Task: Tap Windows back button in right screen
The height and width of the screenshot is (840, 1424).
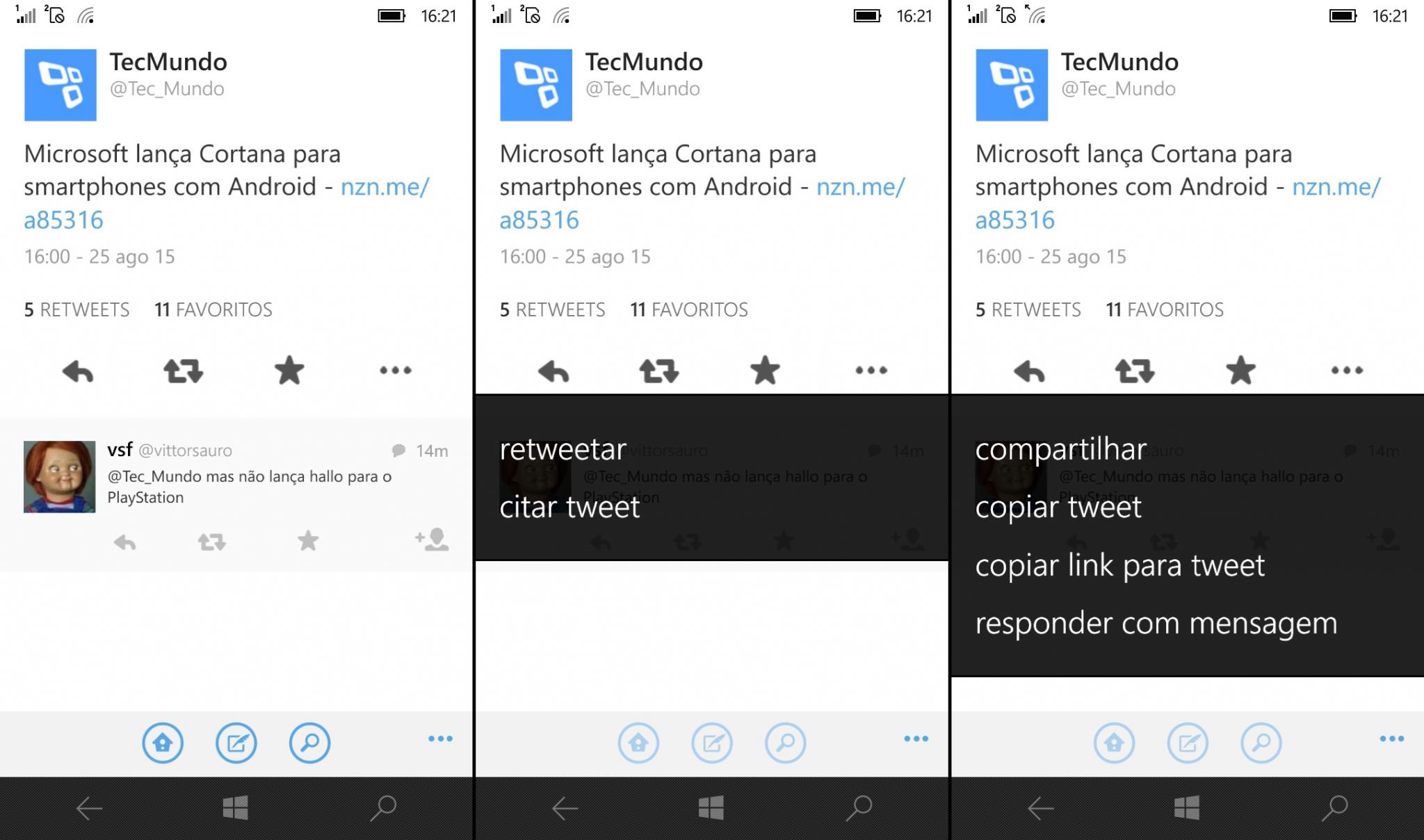Action: coord(1040,809)
